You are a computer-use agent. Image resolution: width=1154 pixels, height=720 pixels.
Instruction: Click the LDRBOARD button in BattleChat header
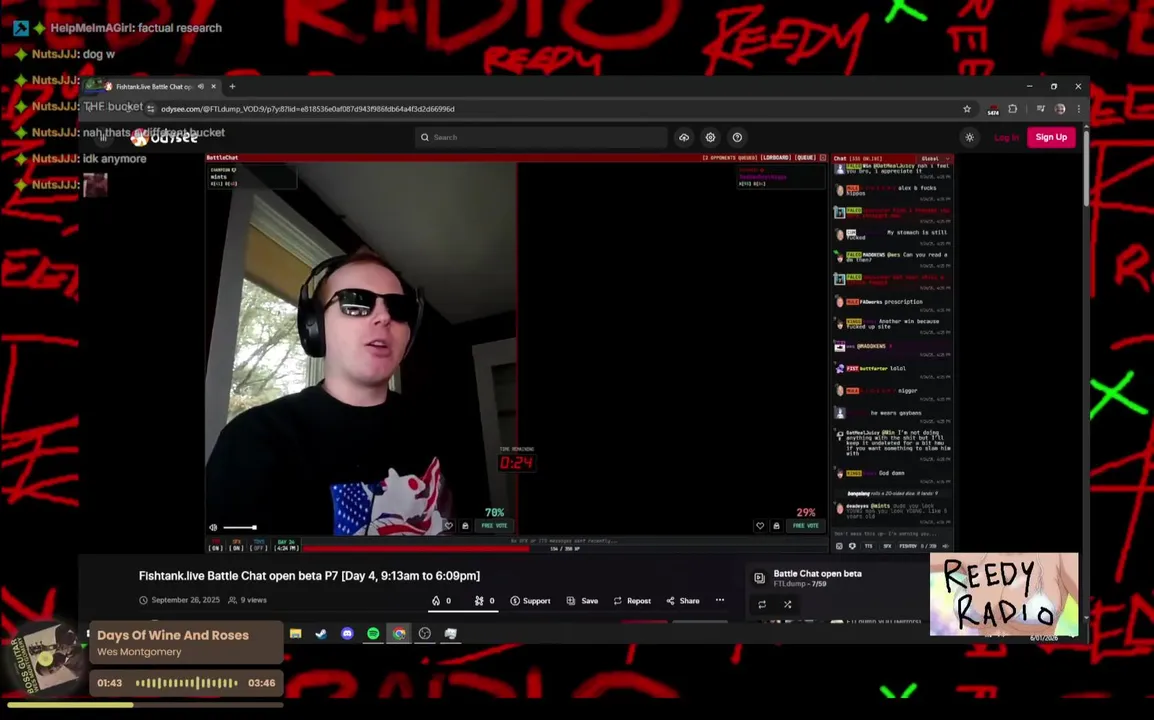(x=775, y=158)
